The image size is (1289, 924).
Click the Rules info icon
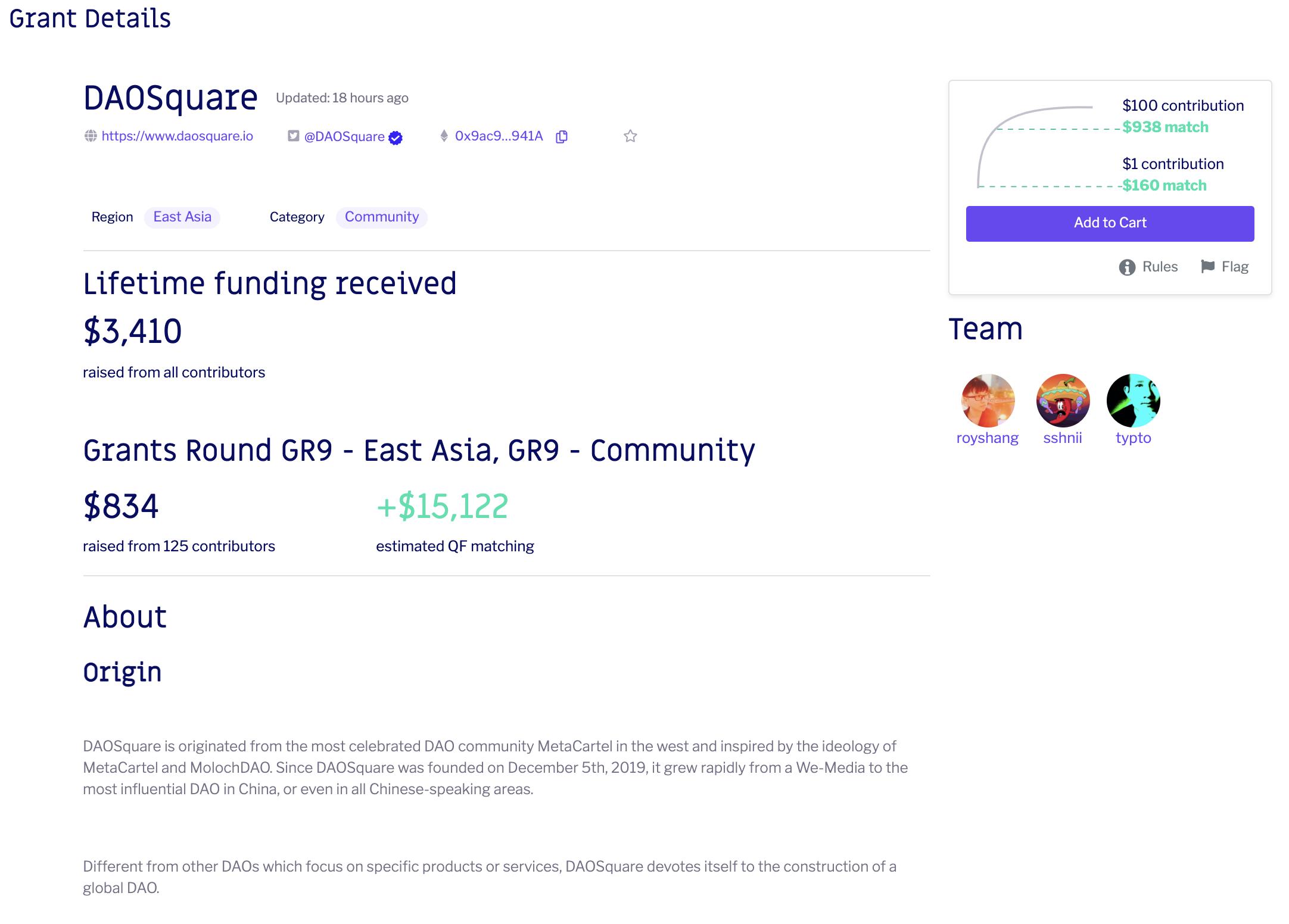pyautogui.click(x=1127, y=267)
